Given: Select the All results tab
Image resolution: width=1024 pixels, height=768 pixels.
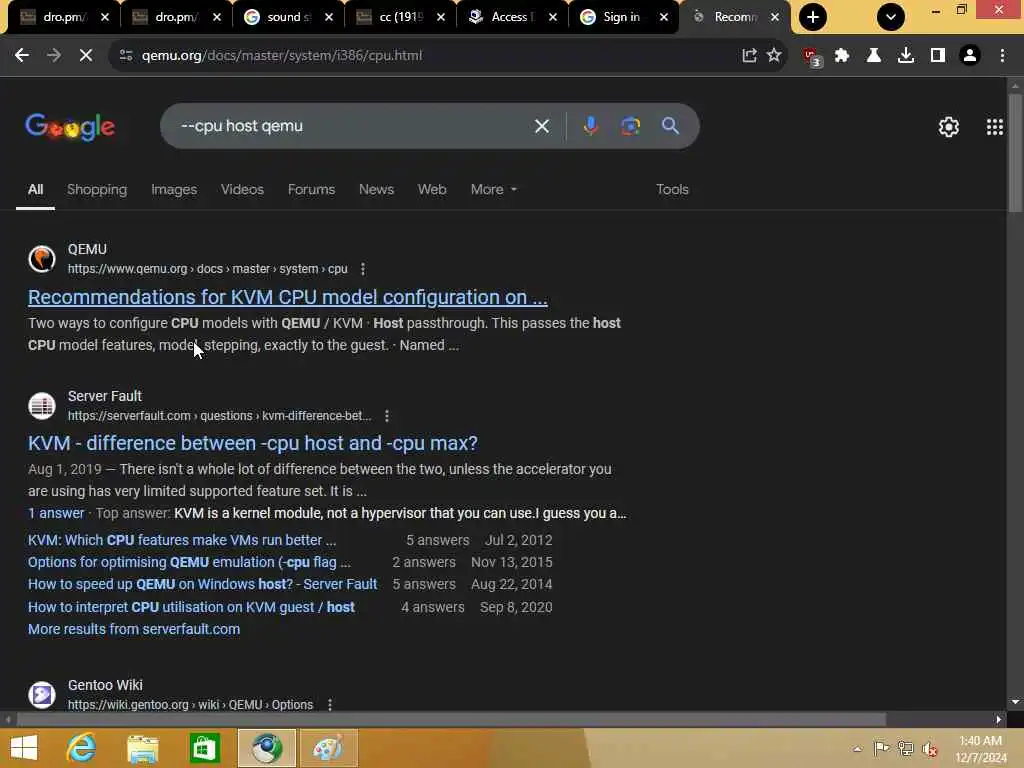Looking at the screenshot, I should pos(35,189).
